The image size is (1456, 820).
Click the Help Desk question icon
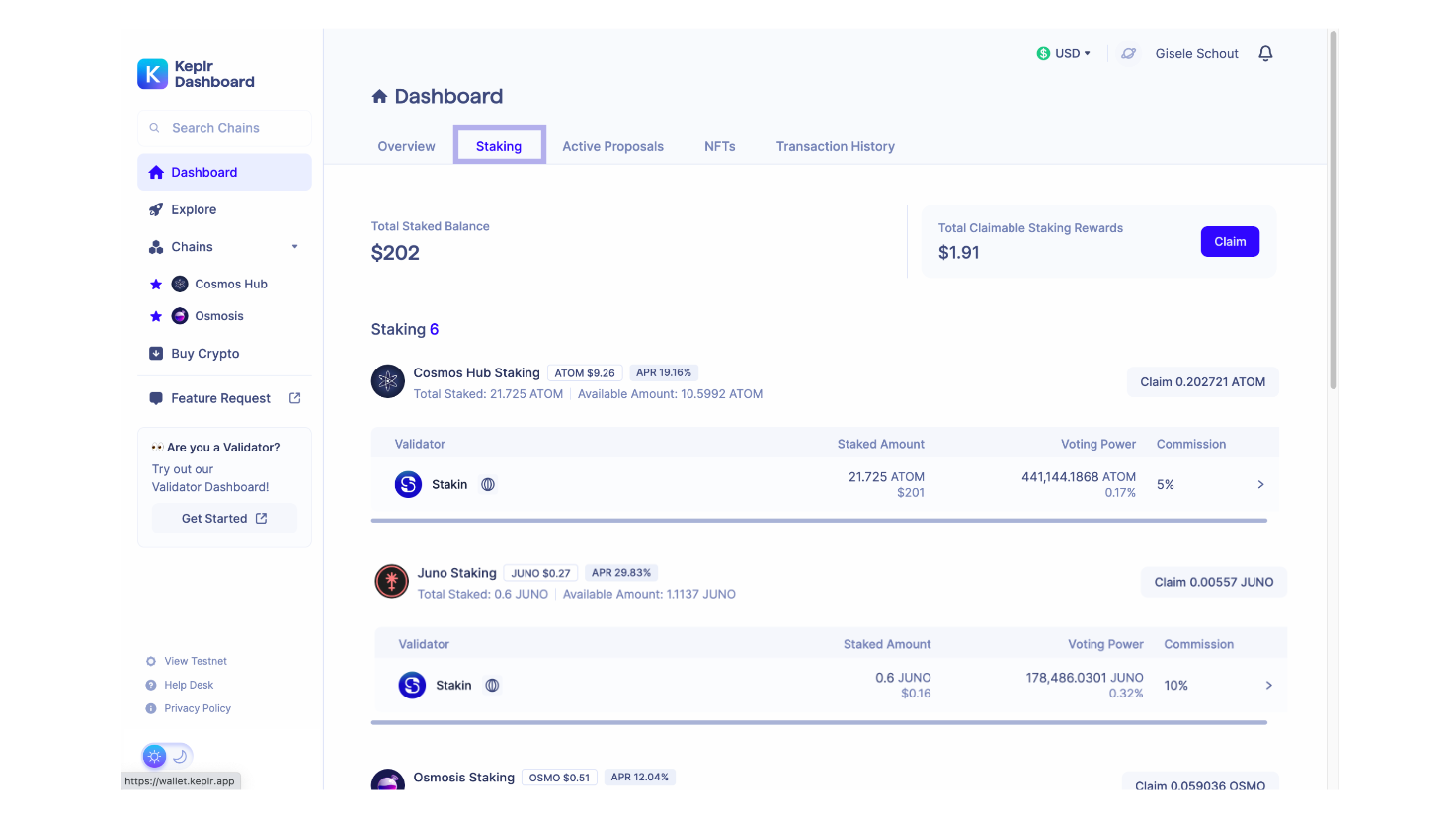pyautogui.click(x=151, y=685)
